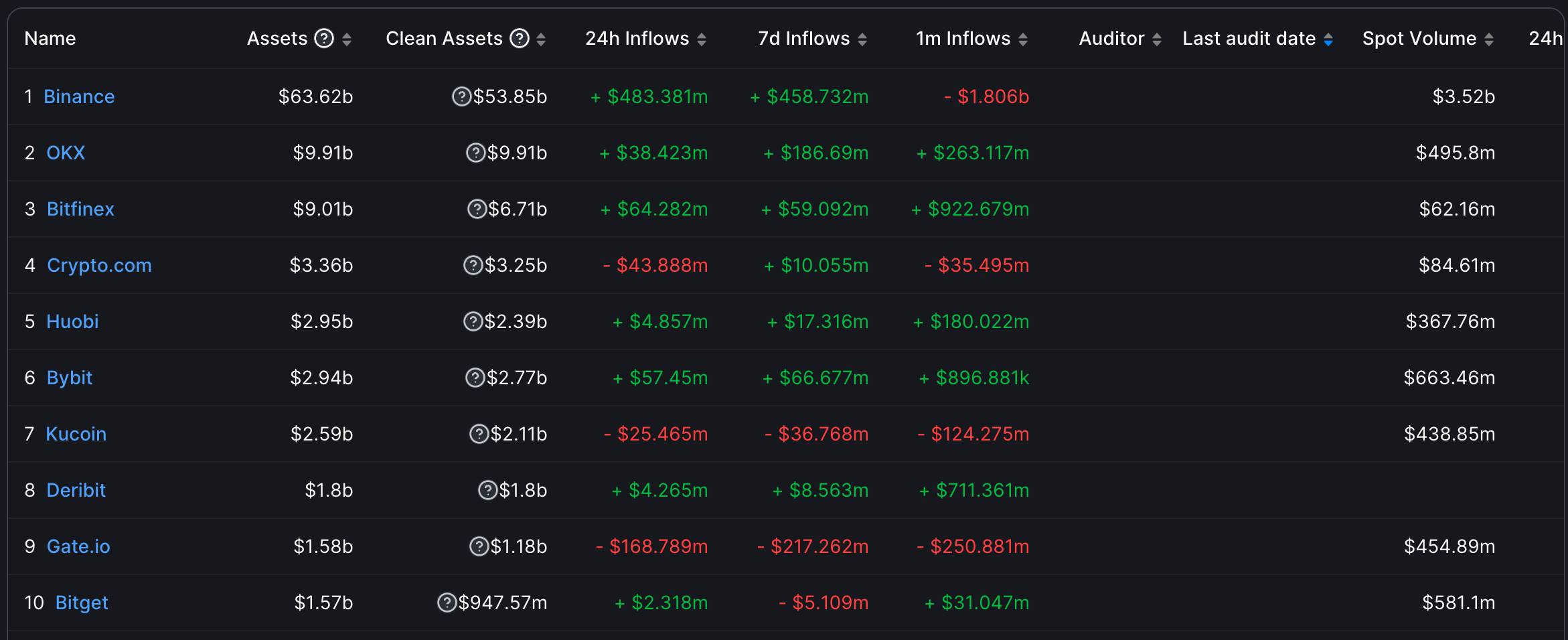The height and width of the screenshot is (640, 1568).
Task: Select Bybit spot volume $663.46m
Action: pos(1449,378)
